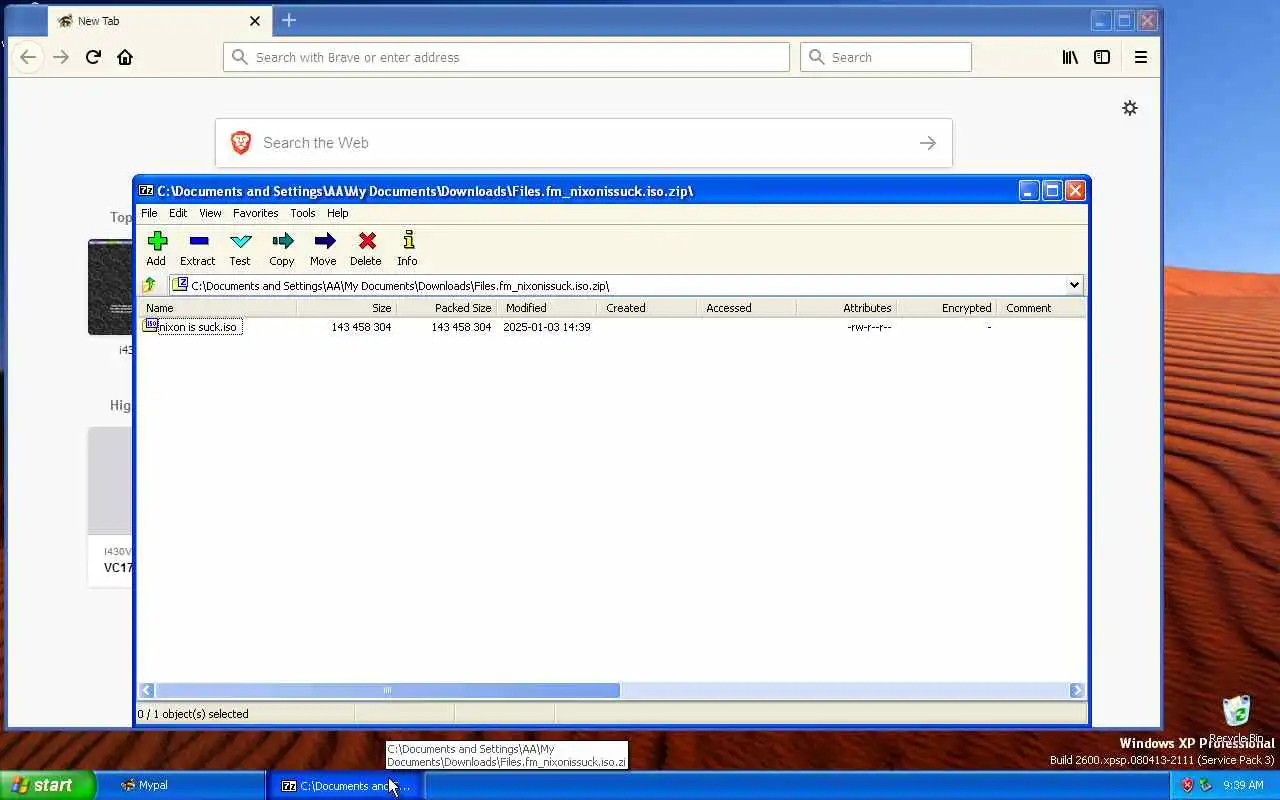This screenshot has height=800, width=1280.
Task: Click the Add toolbar icon in 7-Zip
Action: click(x=156, y=248)
